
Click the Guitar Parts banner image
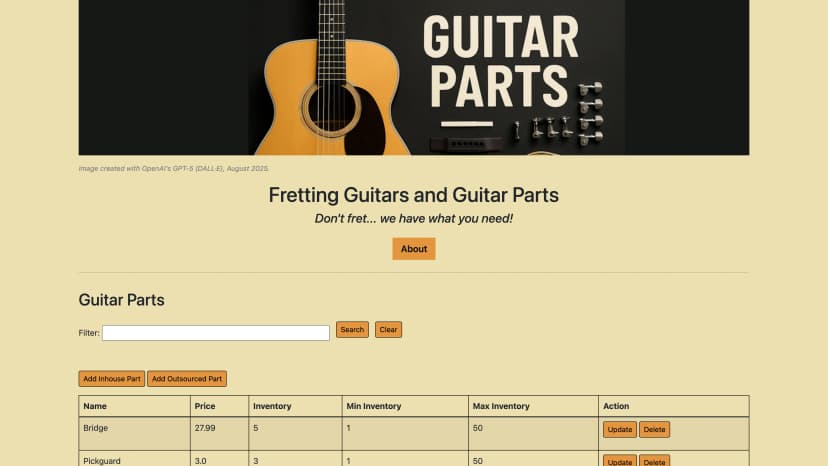(413, 77)
